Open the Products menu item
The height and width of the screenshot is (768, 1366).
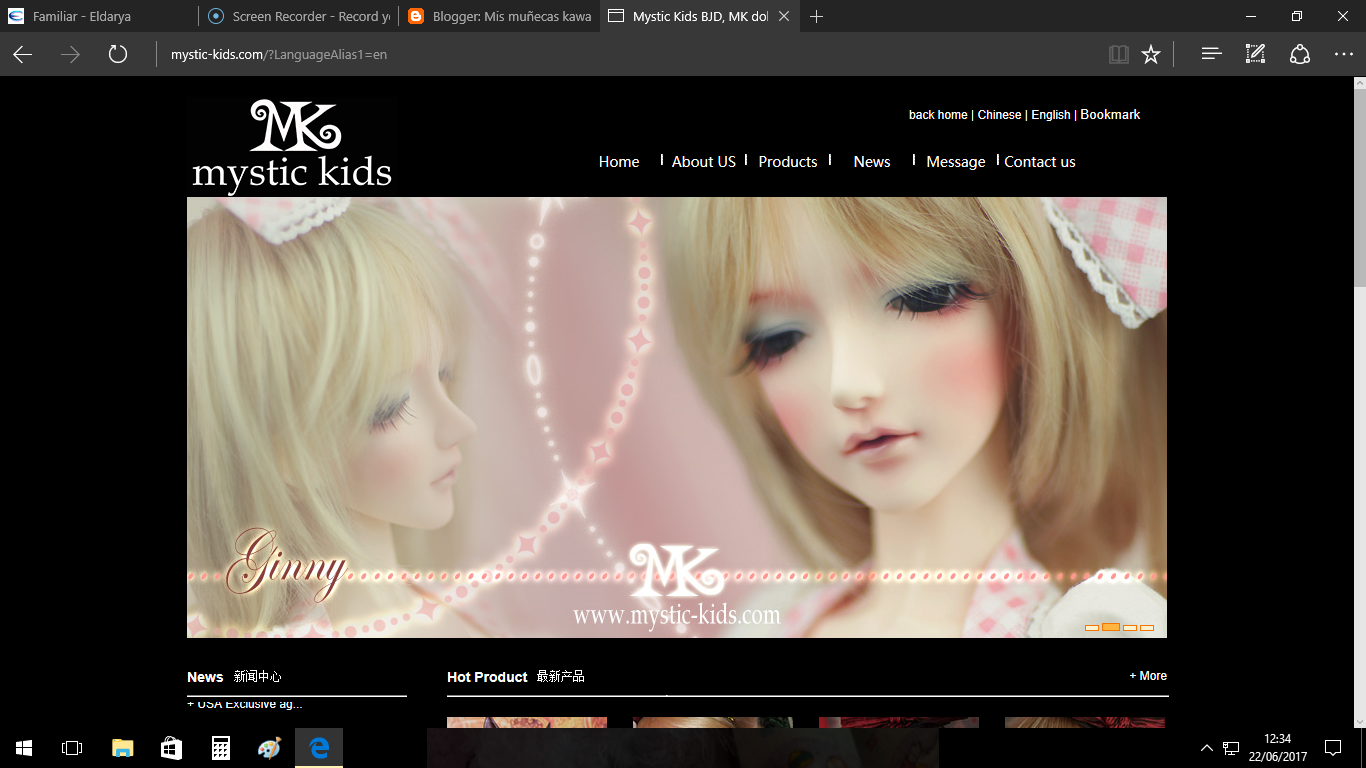[x=787, y=161]
